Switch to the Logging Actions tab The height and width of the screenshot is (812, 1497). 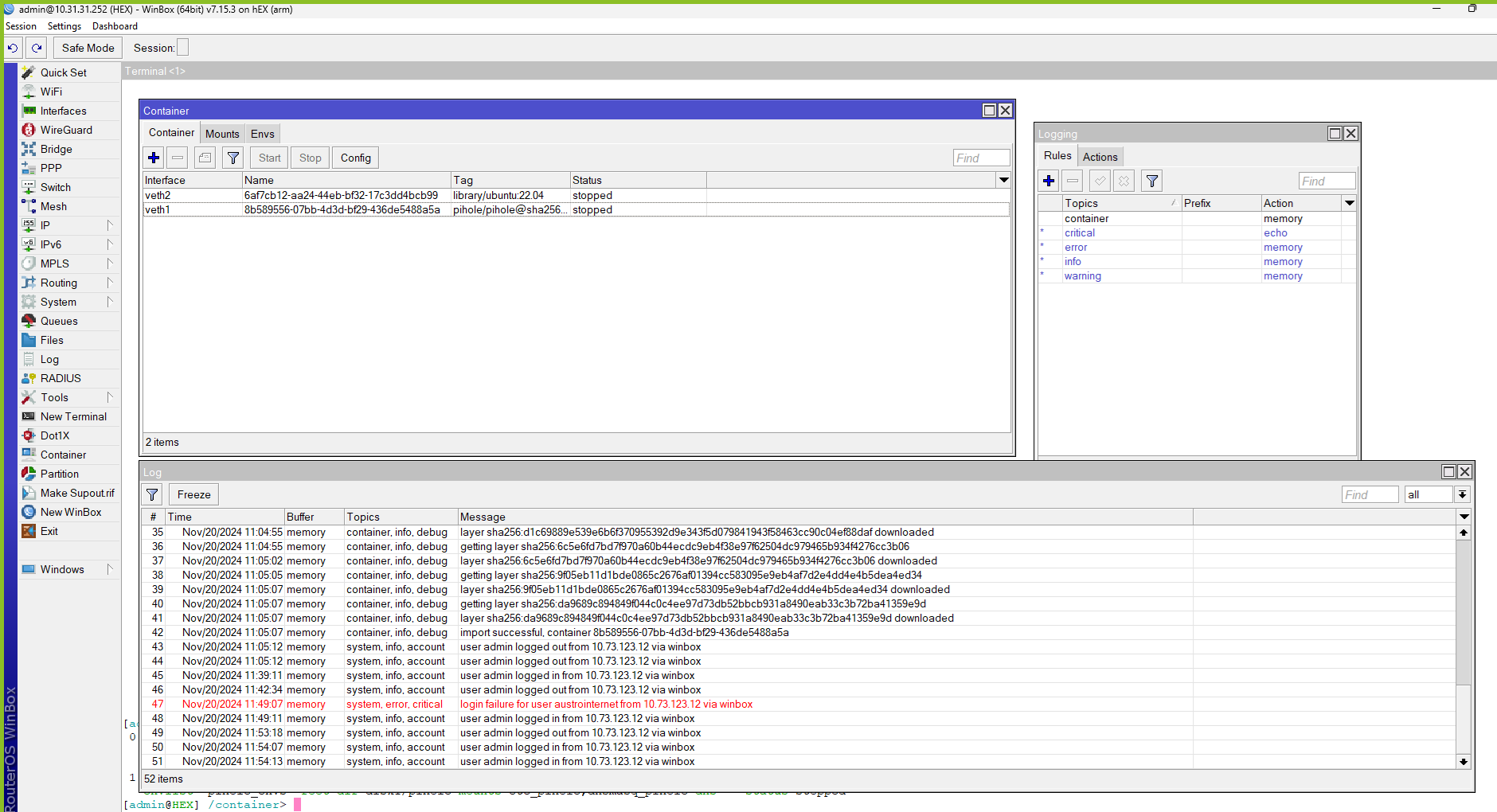coord(1100,157)
